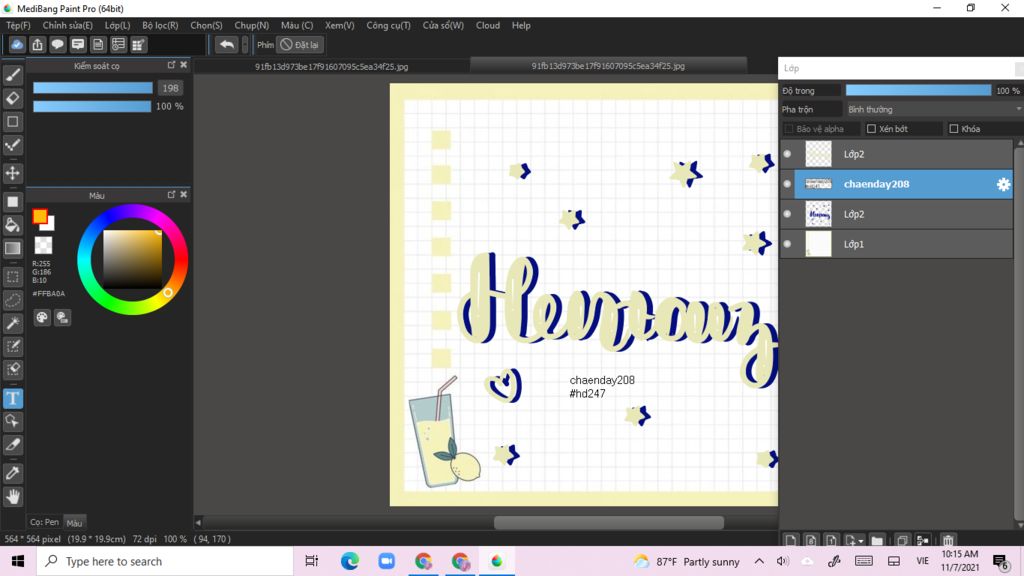Open the Bộ lọc(R) menu

(160, 25)
